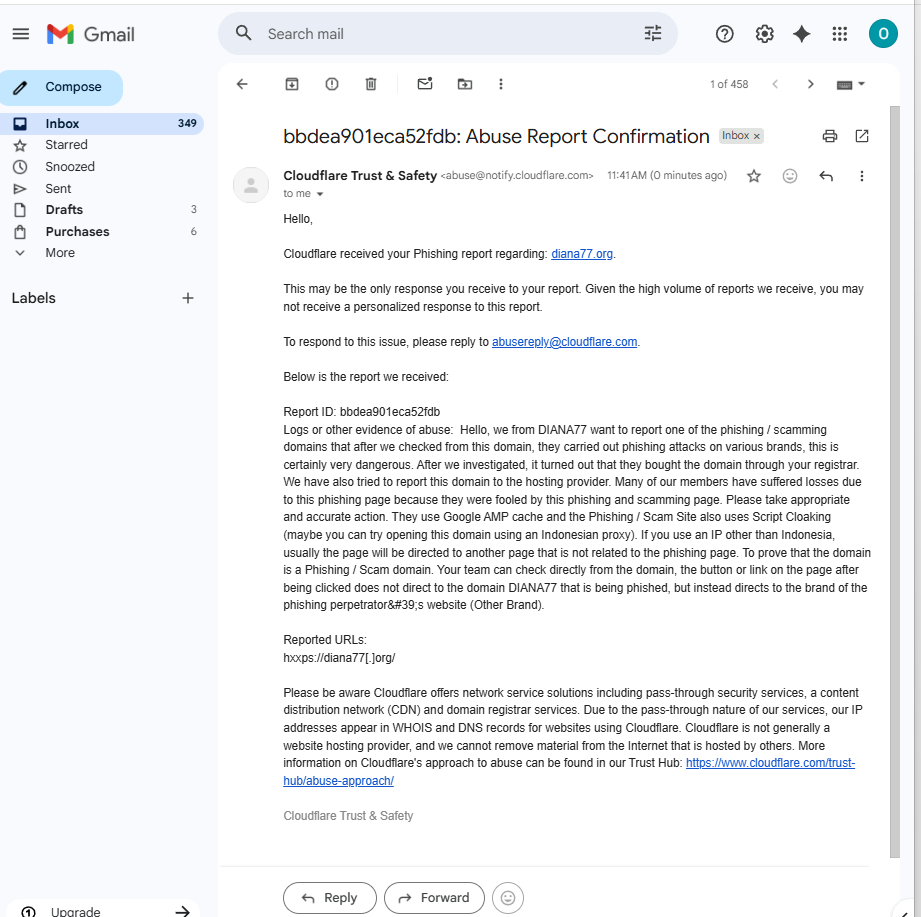Add emoji reaction next to Forward
The width and height of the screenshot is (921, 917).
pos(507,898)
